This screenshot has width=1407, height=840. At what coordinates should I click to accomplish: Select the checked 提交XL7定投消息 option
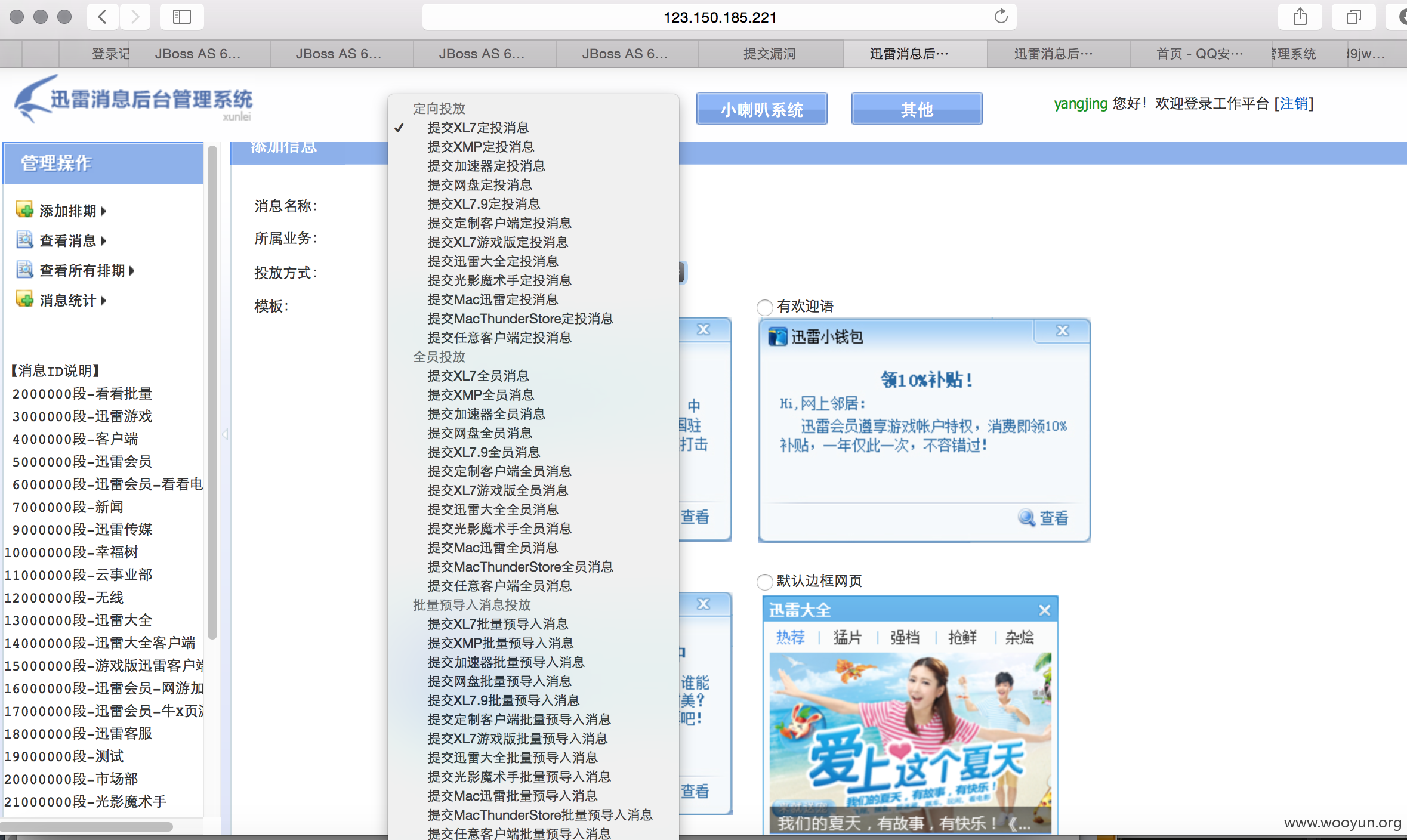pos(533,128)
